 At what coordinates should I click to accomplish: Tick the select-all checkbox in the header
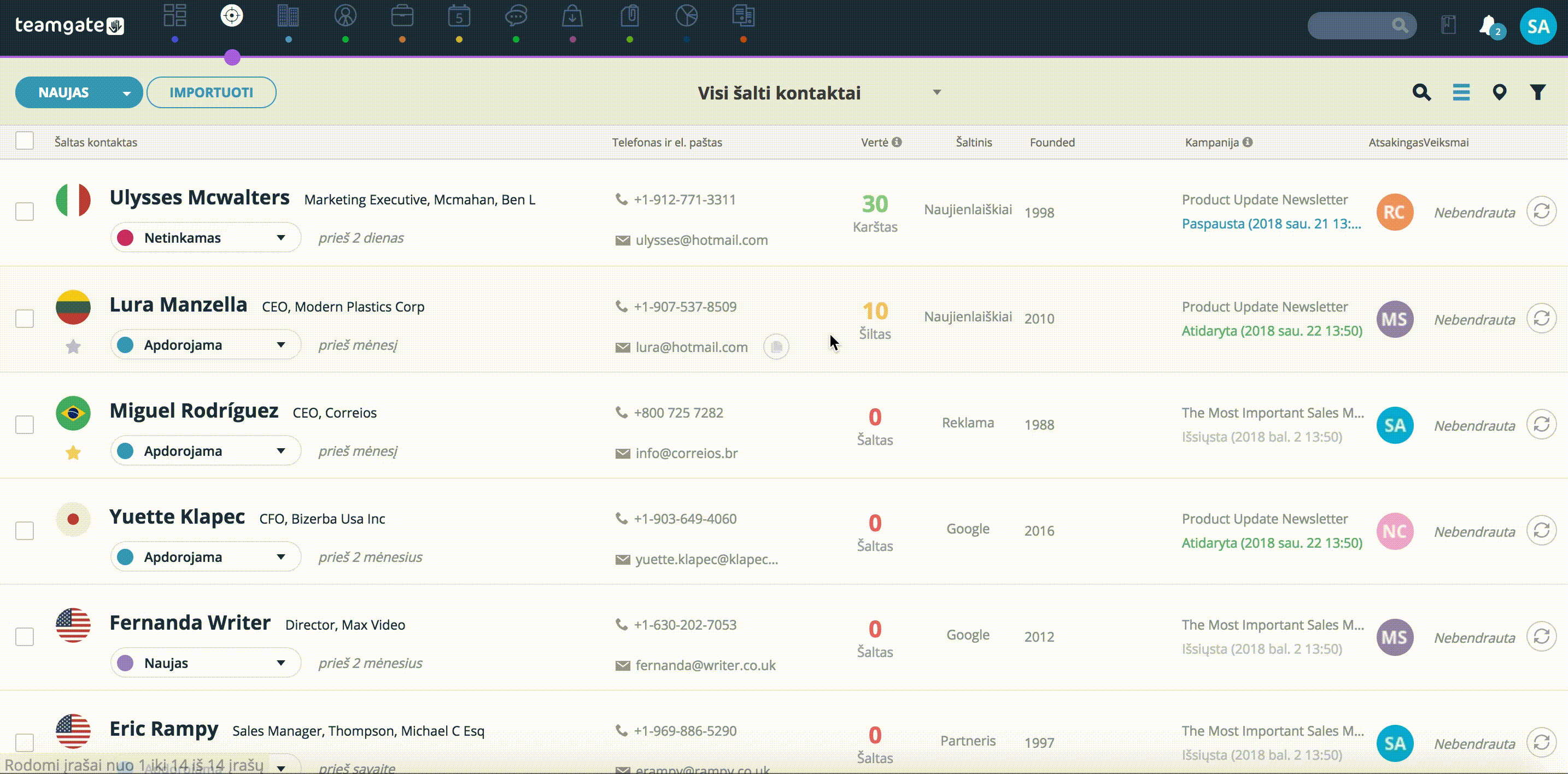pos(25,140)
